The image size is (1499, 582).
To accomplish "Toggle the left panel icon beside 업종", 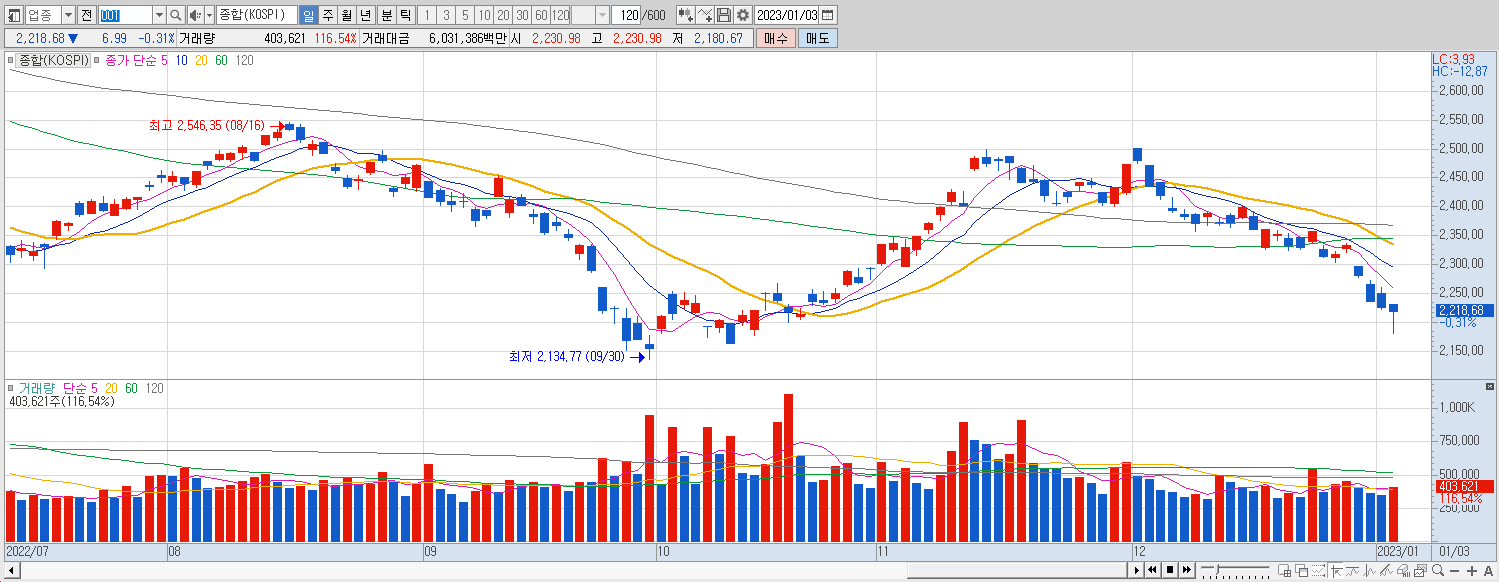I will (x=14, y=15).
